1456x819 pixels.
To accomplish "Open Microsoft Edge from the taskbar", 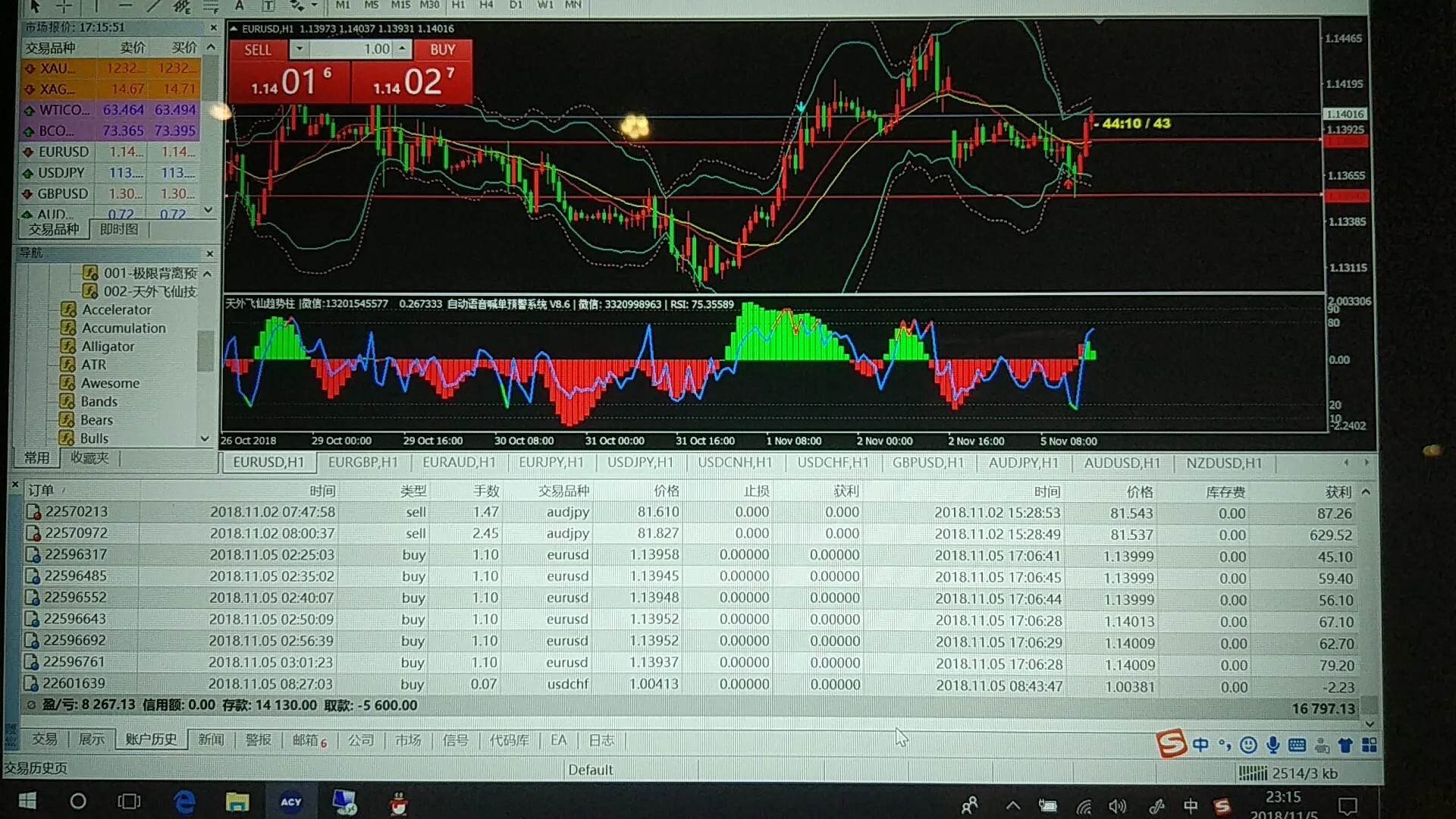I will [184, 802].
